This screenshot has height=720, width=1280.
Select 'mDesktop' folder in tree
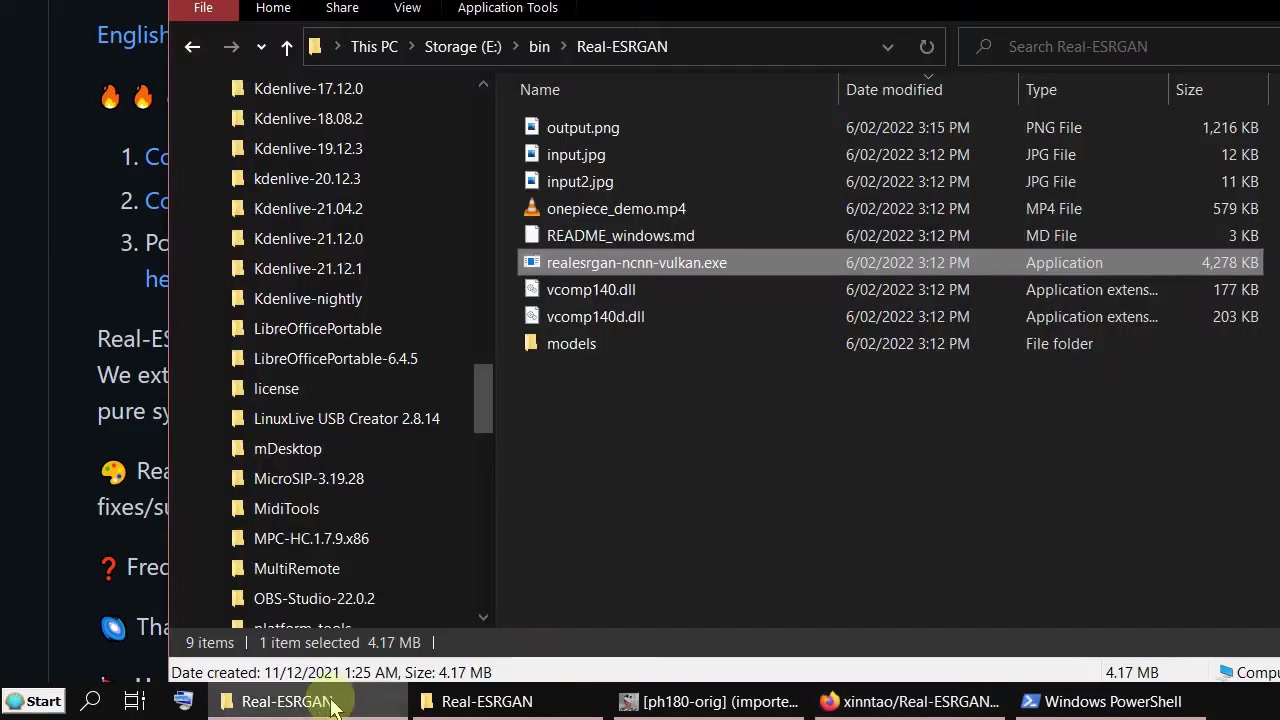pos(287,449)
